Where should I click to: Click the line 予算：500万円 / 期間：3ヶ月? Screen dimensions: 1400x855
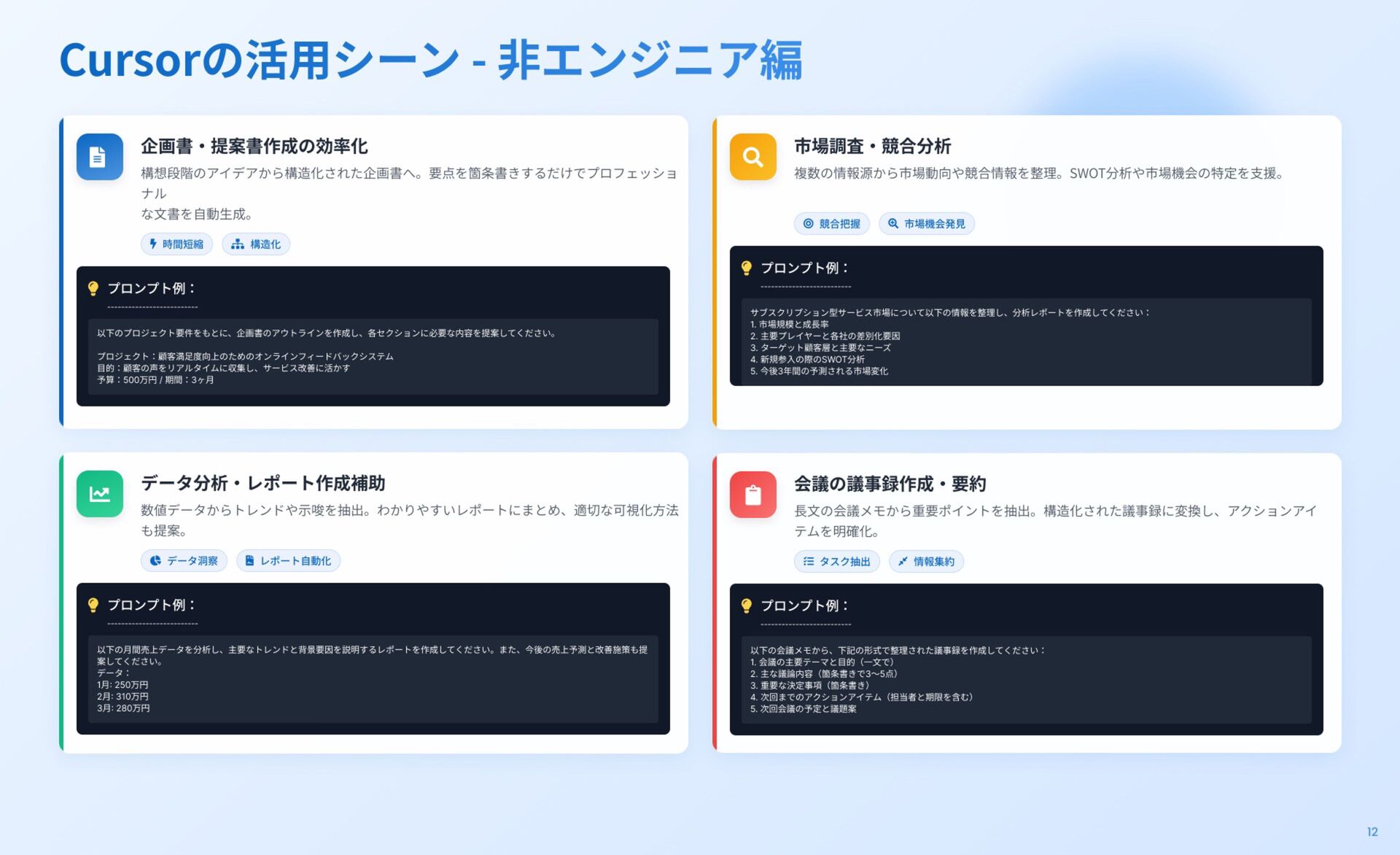(x=155, y=380)
